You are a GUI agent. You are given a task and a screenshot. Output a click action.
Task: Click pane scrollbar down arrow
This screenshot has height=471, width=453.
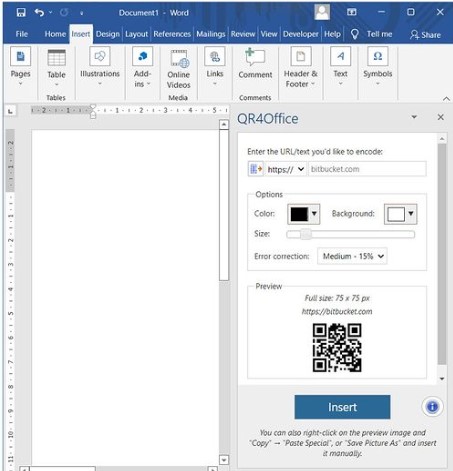tap(442, 379)
